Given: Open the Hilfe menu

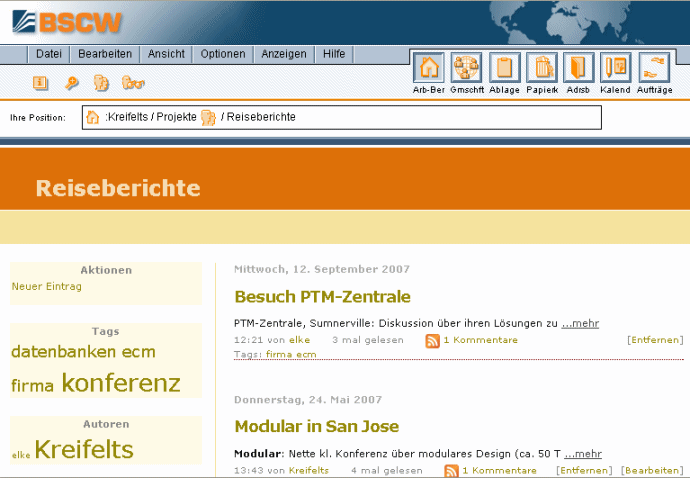Looking at the screenshot, I should point(334,54).
